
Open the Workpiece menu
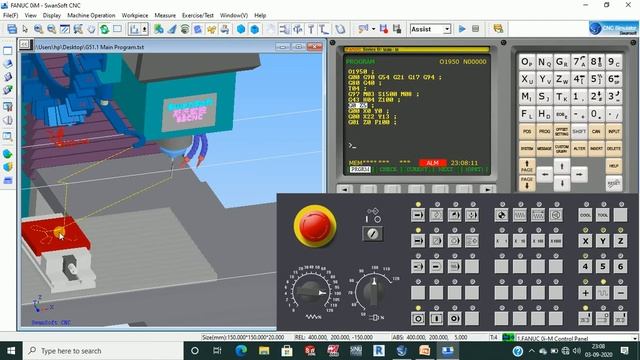click(x=135, y=15)
